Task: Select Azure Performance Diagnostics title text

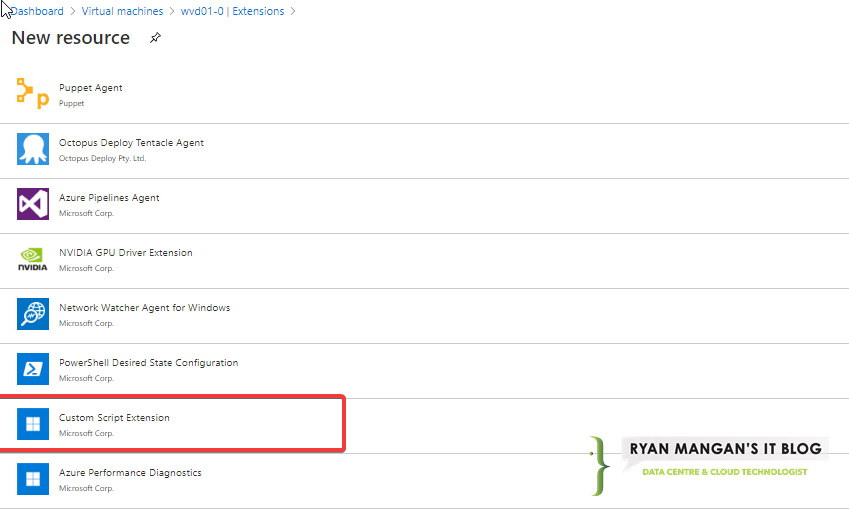Action: 130,473
